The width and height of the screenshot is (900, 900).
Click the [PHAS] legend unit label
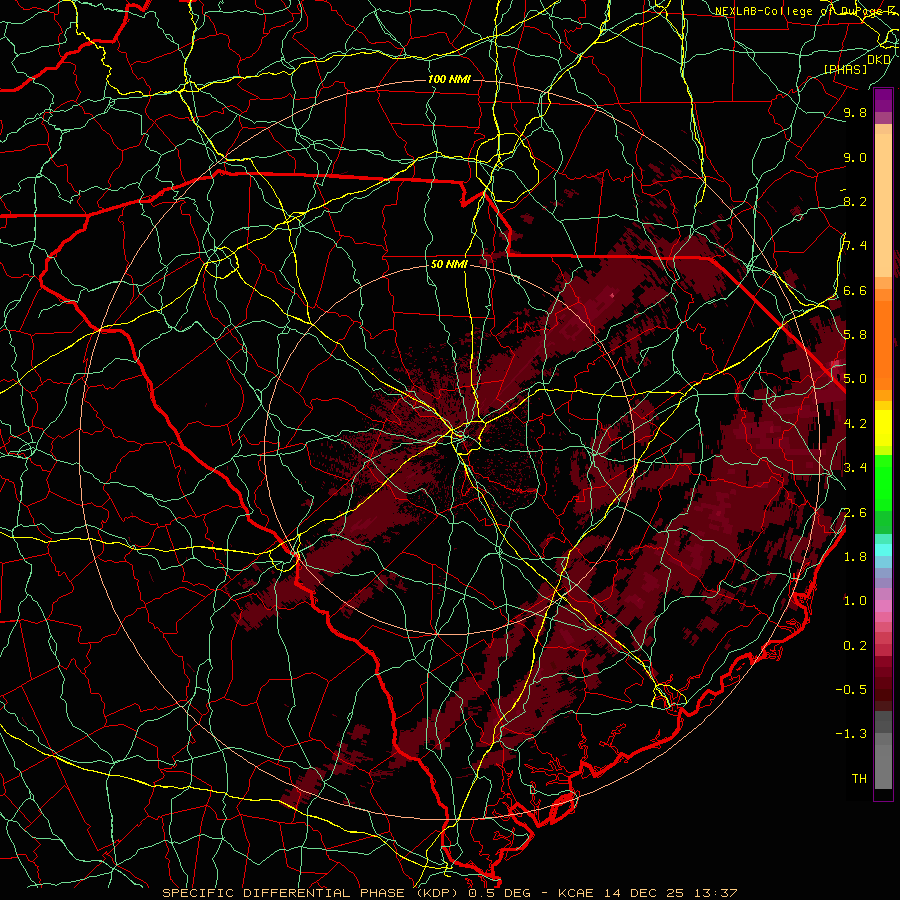pyautogui.click(x=845, y=69)
